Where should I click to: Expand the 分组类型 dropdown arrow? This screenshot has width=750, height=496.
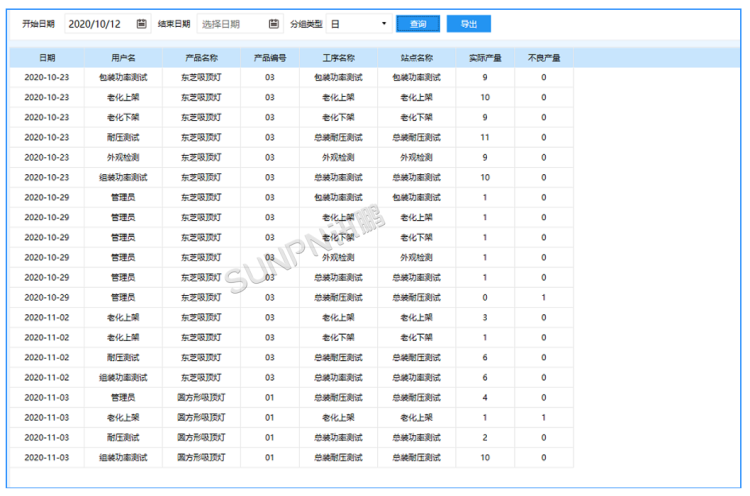[x=385, y=23]
